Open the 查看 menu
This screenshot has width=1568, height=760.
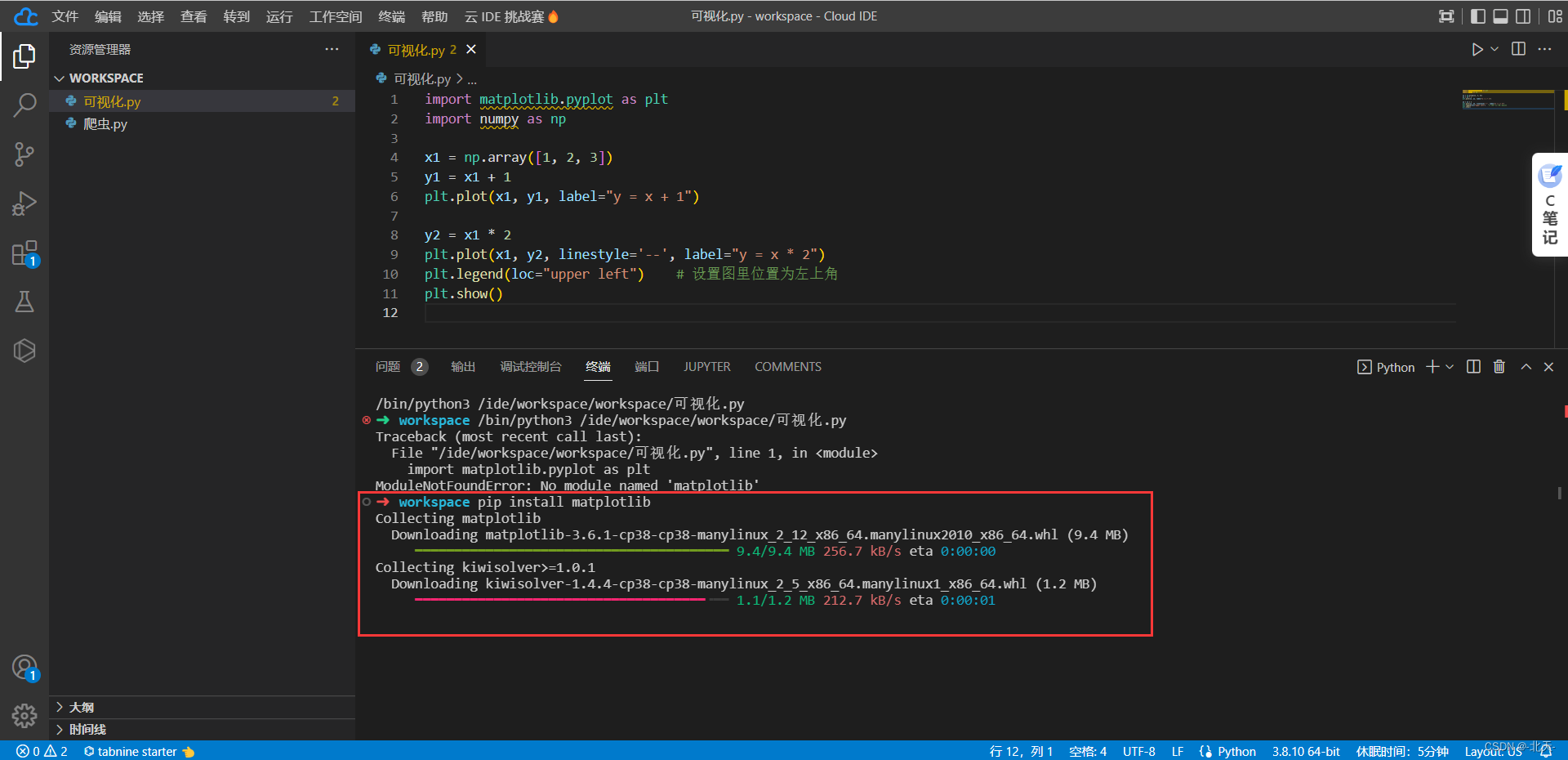click(x=194, y=16)
